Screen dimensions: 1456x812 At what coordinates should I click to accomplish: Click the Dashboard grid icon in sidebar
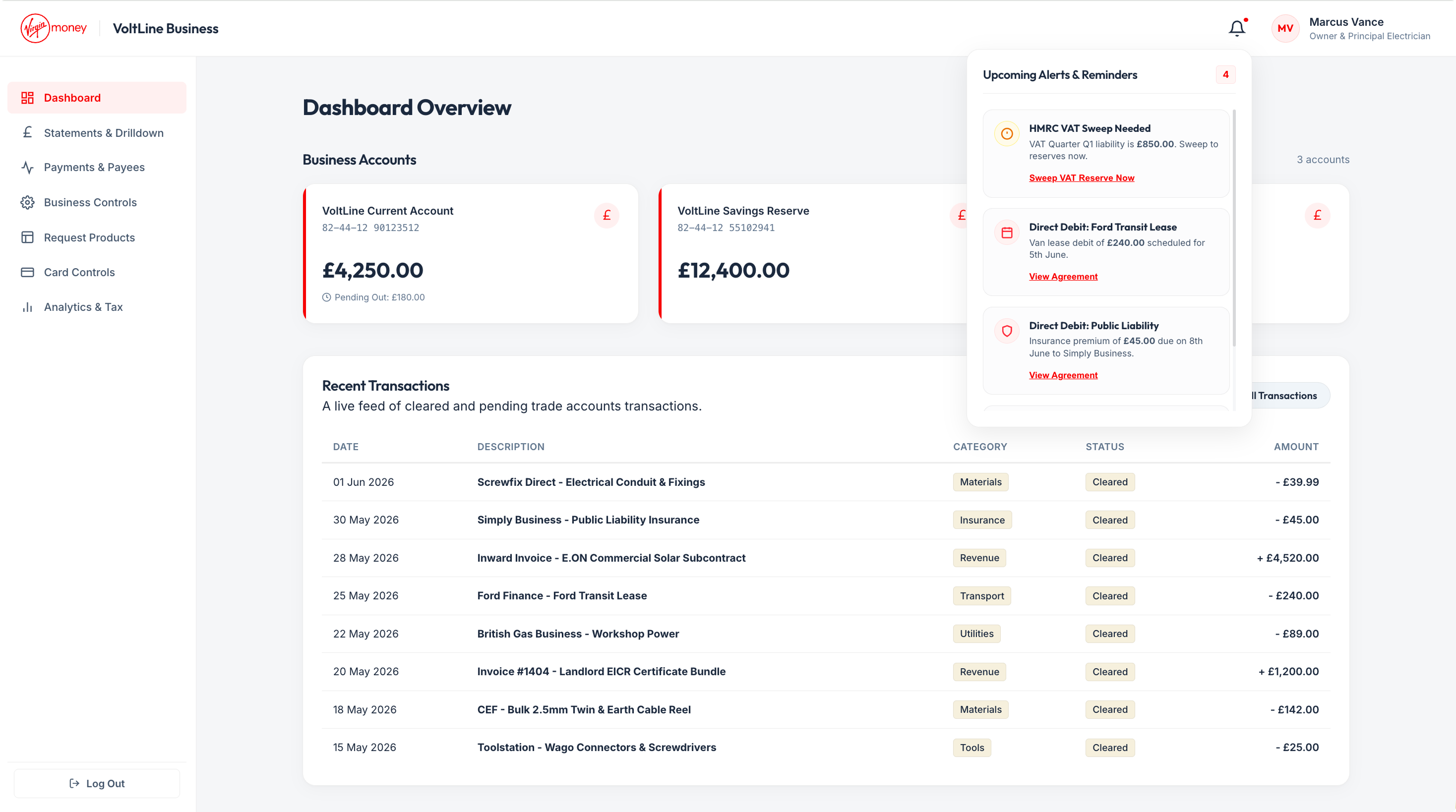click(27, 98)
